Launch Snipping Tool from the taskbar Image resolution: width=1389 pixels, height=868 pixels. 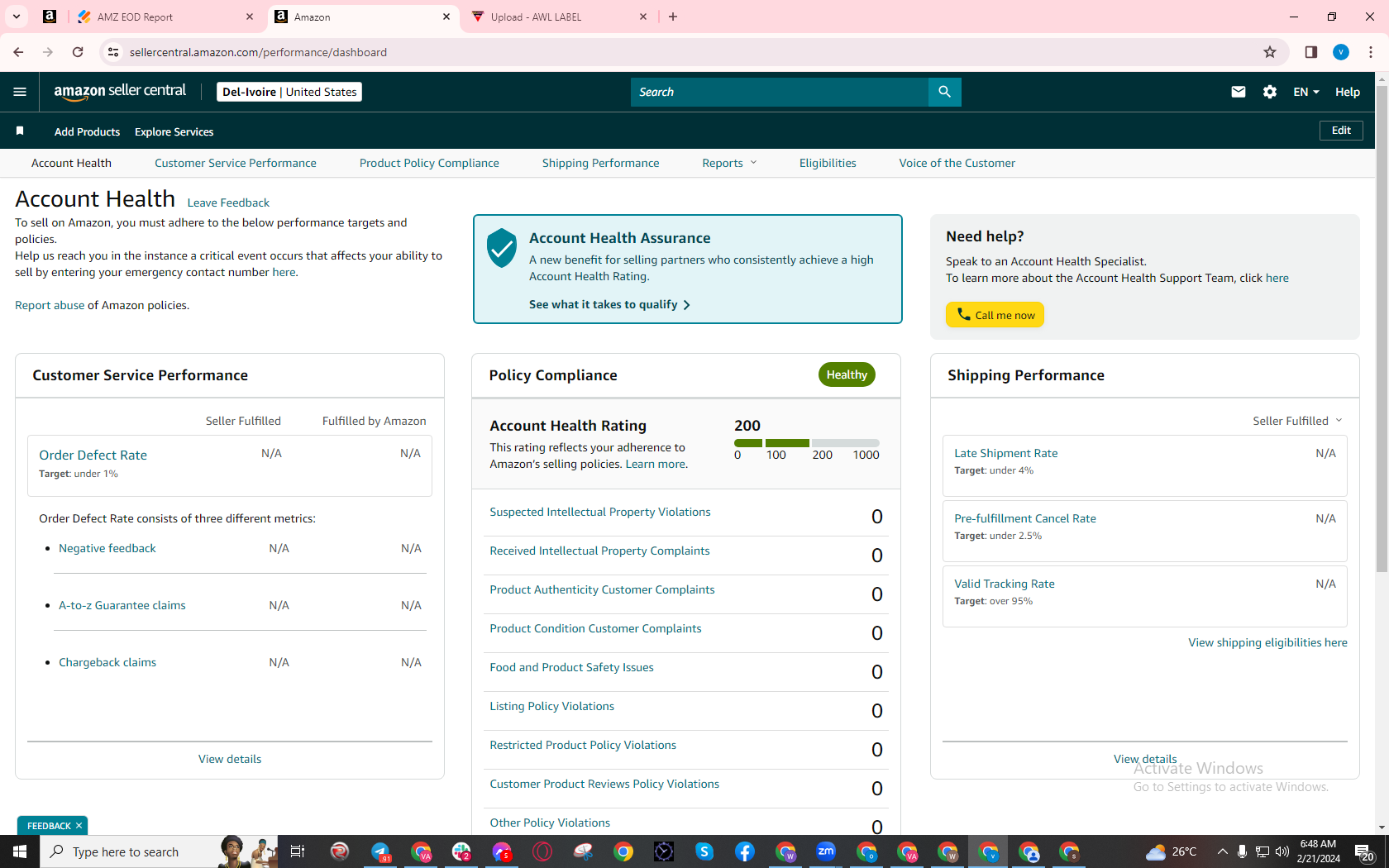click(x=583, y=851)
